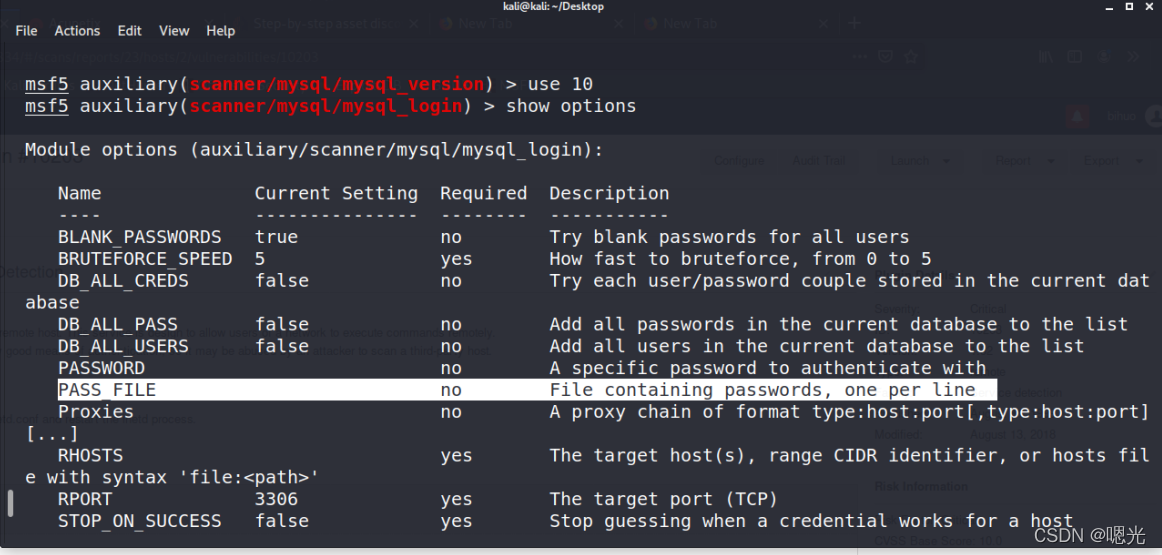
Task: Click 'Module options' header line
Action: [314, 150]
